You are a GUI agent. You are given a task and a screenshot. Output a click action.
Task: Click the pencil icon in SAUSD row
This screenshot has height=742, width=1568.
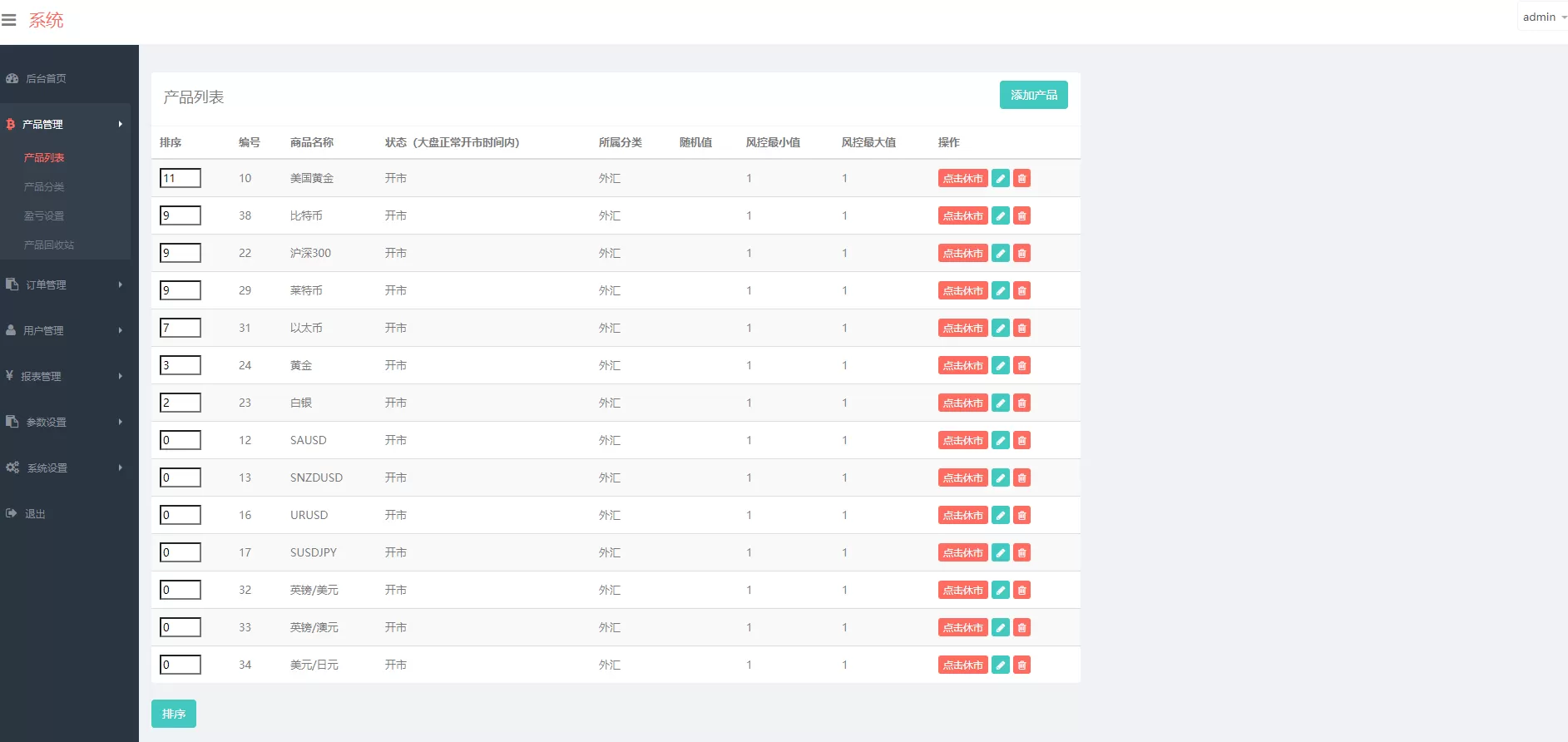tap(1001, 440)
